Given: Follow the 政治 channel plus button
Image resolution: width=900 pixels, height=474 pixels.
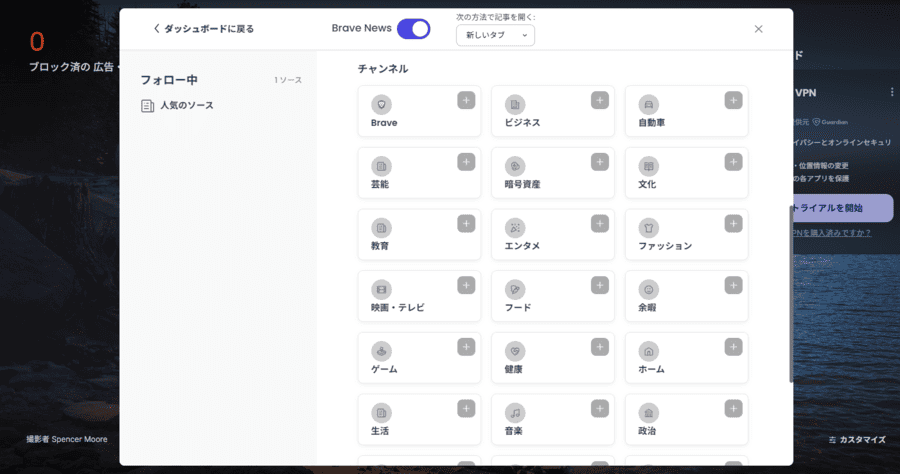Looking at the screenshot, I should pyautogui.click(x=734, y=409).
